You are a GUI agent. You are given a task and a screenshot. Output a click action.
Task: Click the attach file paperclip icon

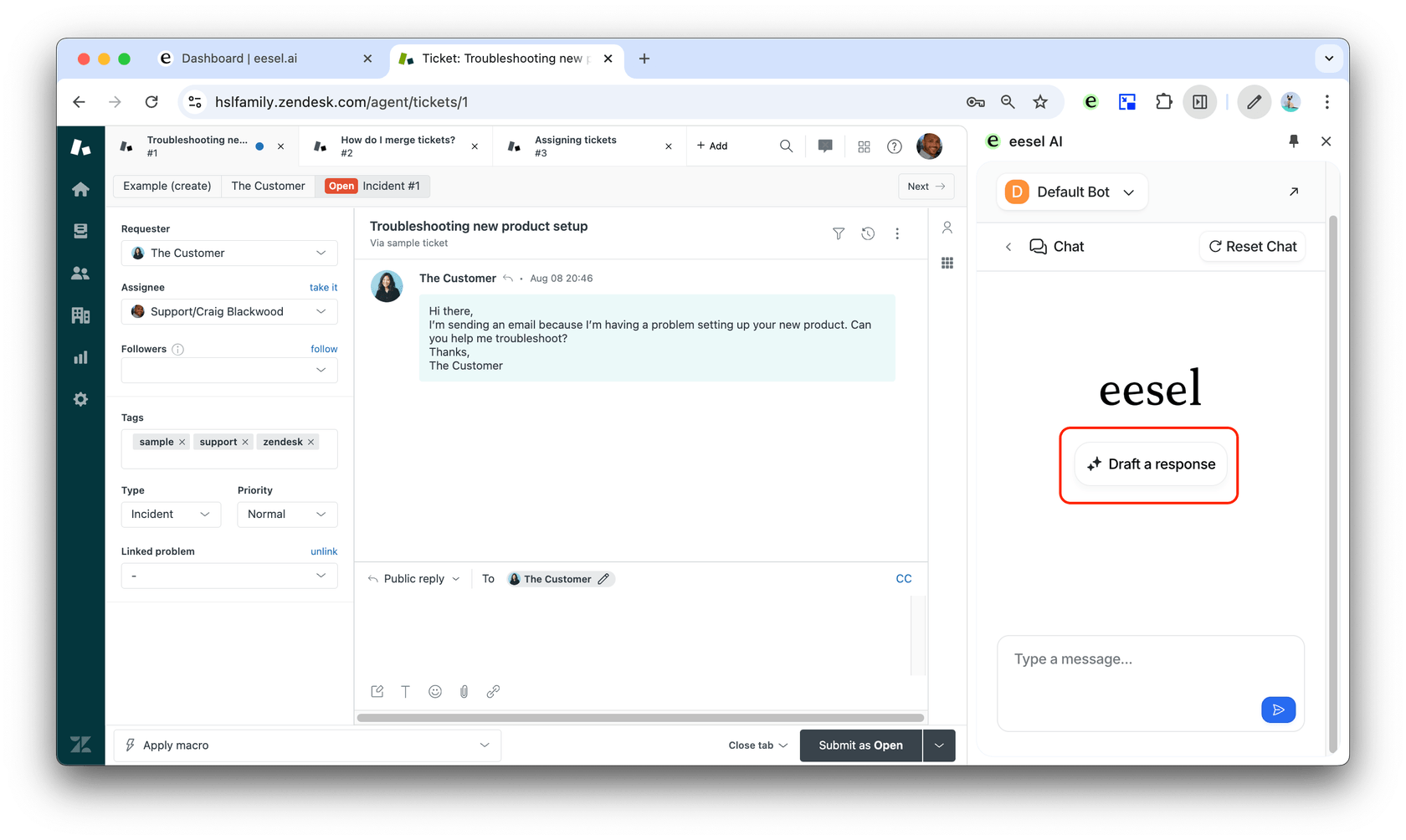point(464,691)
